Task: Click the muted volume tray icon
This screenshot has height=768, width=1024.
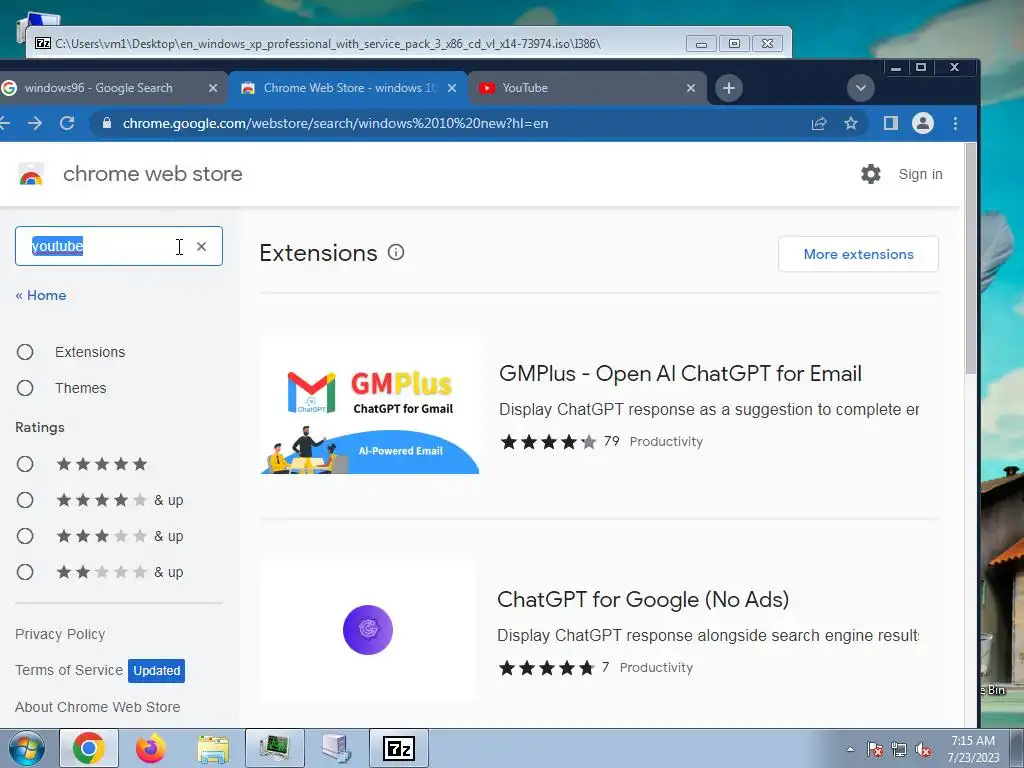Action: pos(923,749)
